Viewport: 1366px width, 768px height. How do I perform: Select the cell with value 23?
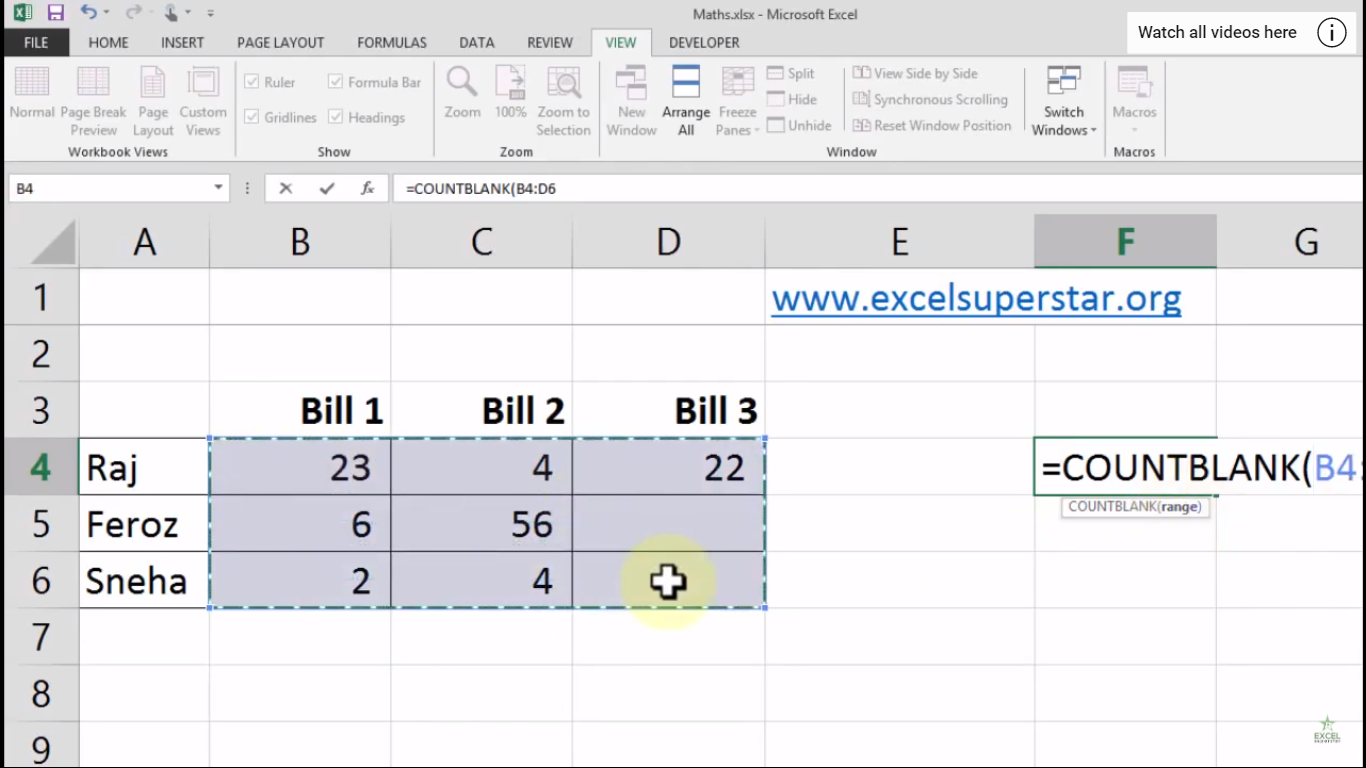coord(300,467)
